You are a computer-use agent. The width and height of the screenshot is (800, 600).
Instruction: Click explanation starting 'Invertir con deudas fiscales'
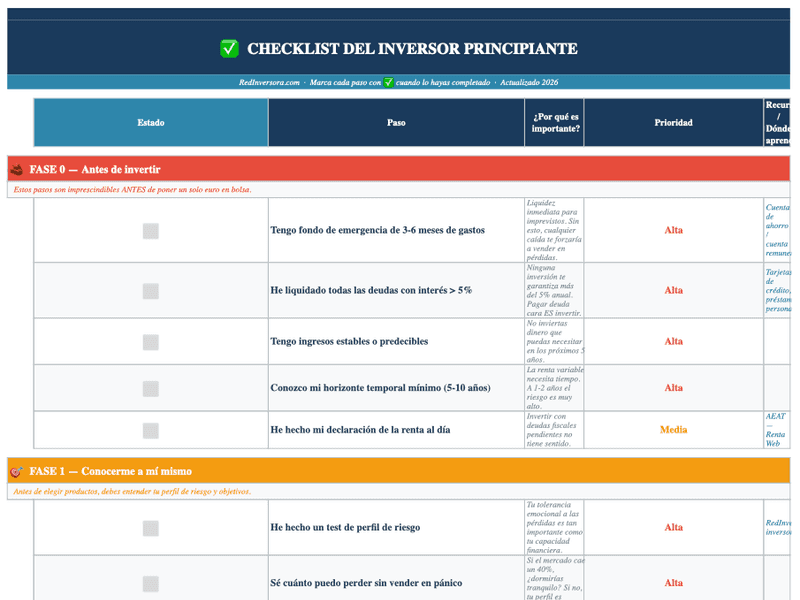555,430
